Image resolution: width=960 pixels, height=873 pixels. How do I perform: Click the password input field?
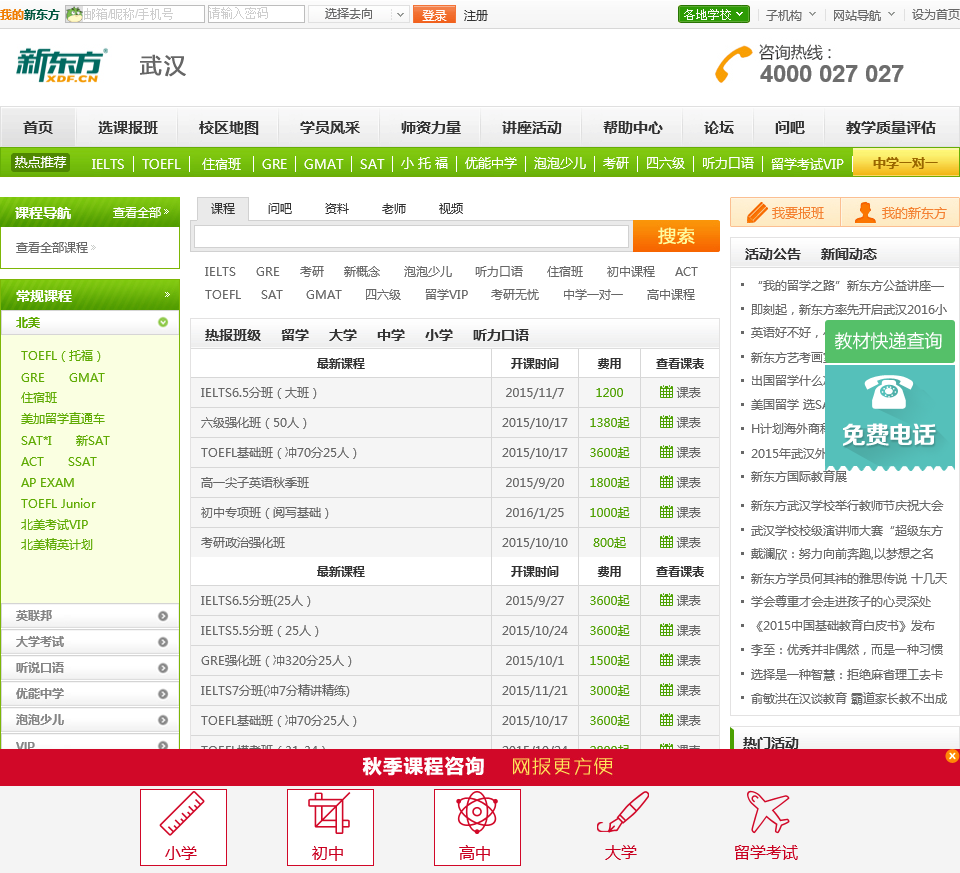[x=256, y=14]
